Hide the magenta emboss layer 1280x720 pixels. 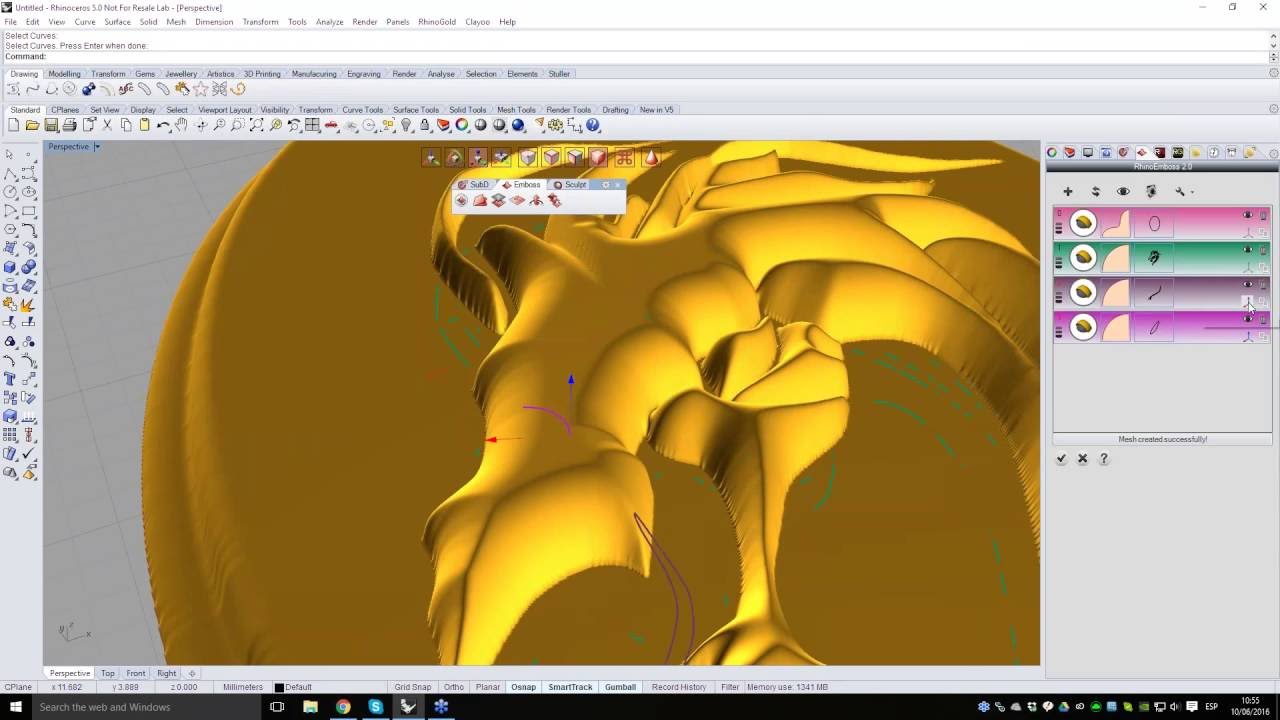(1247, 319)
